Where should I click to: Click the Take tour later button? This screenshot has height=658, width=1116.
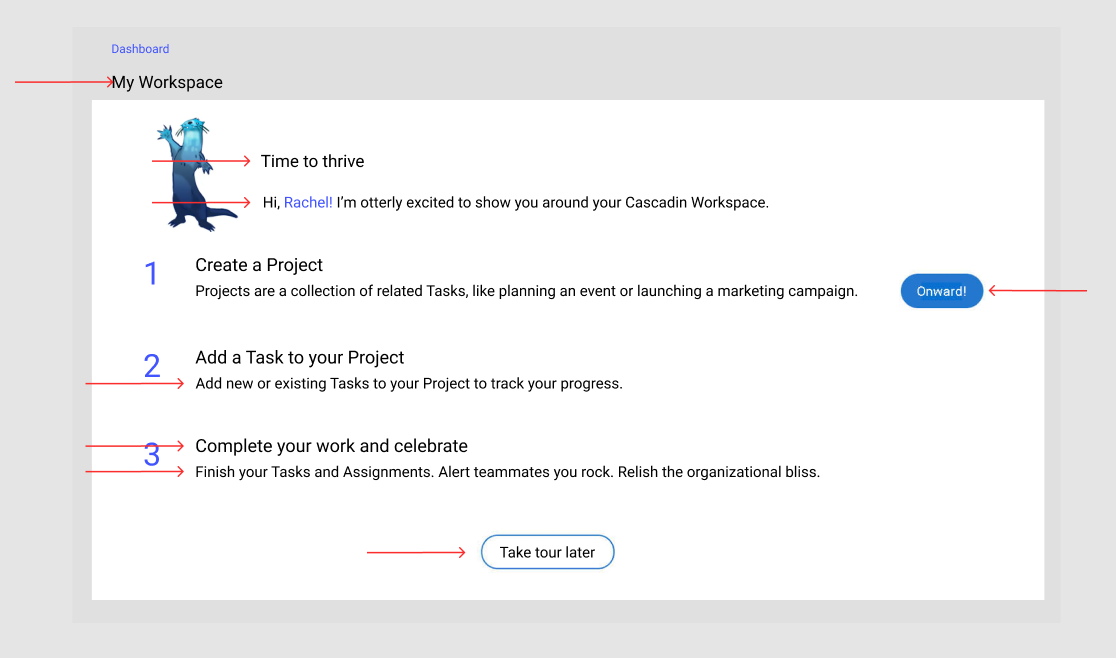tap(547, 552)
